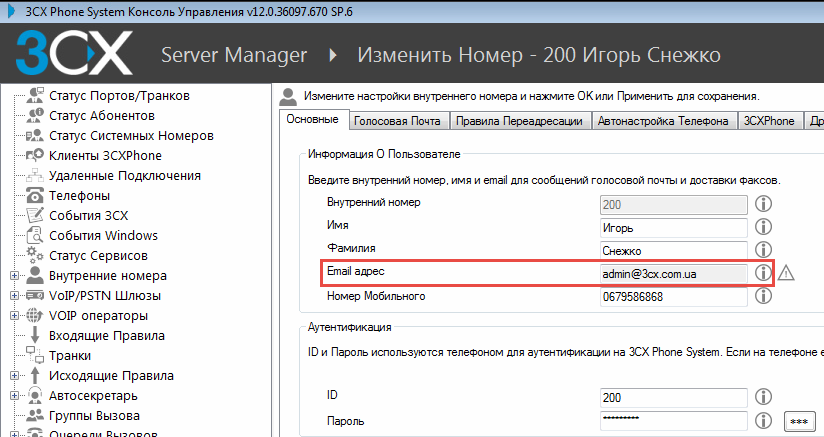Click the Статус Системных Номеров icon

[x=35, y=136]
